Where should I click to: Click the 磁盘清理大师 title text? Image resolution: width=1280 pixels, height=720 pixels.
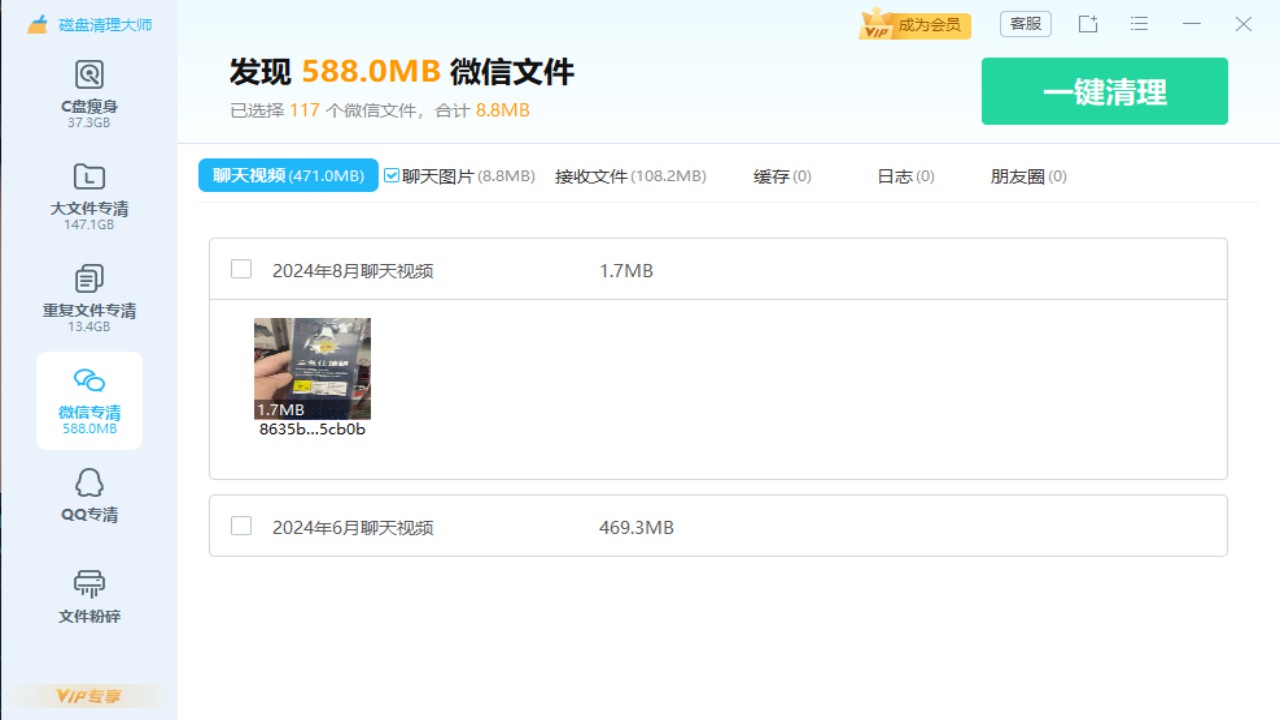click(x=105, y=25)
